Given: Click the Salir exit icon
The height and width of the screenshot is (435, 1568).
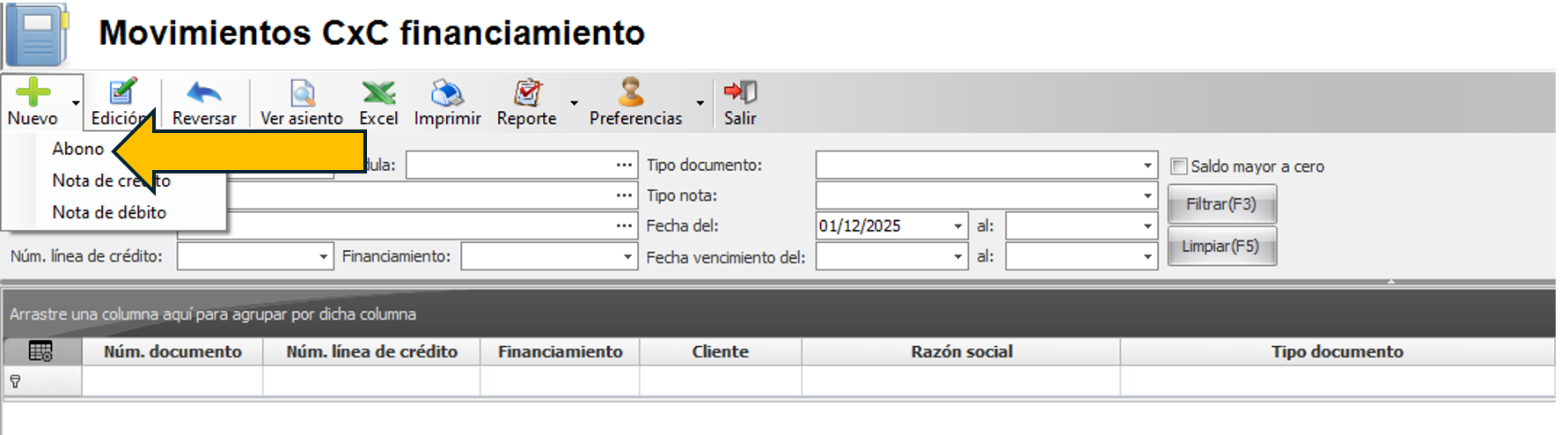Looking at the screenshot, I should (x=740, y=92).
